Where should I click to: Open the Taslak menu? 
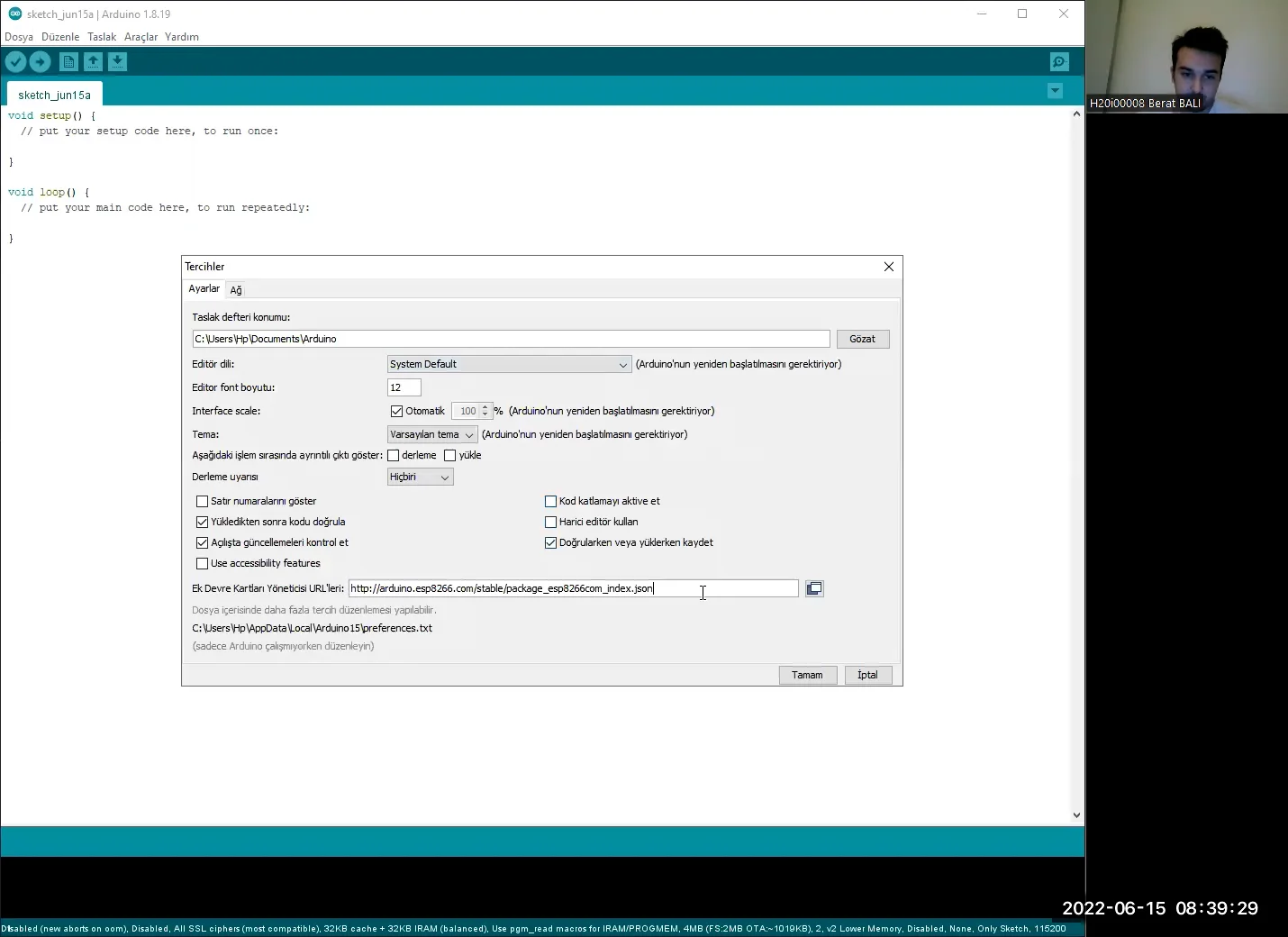(x=102, y=37)
